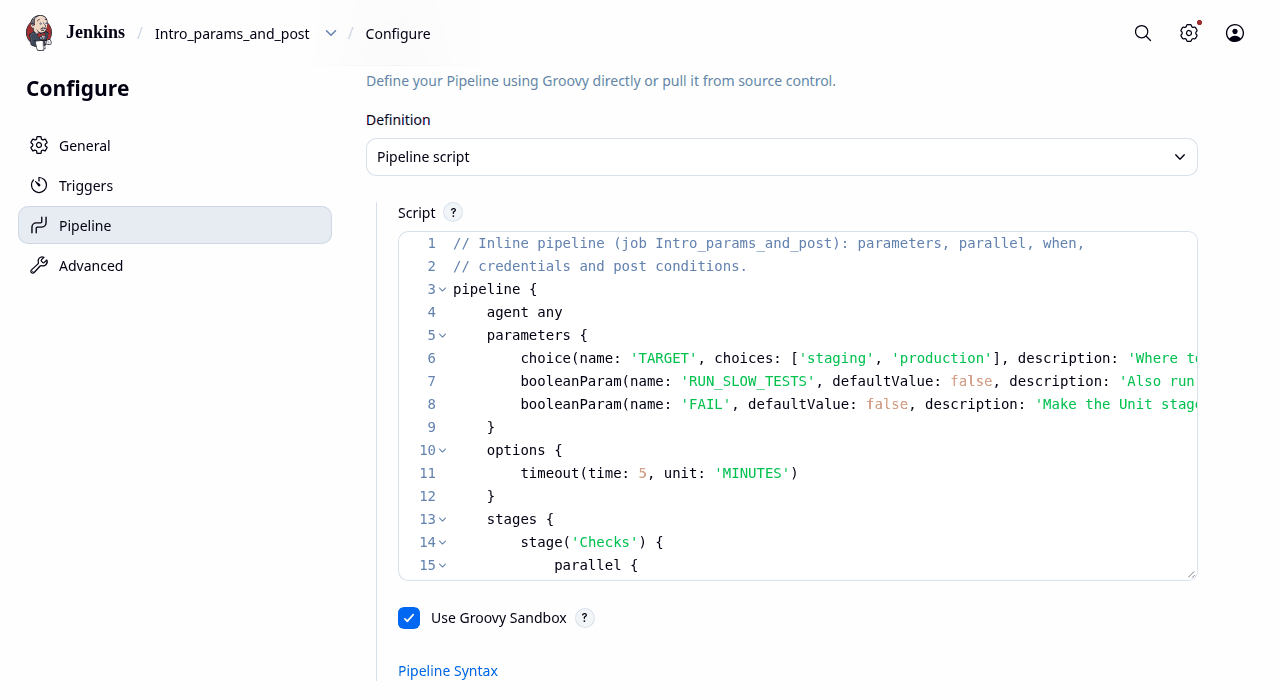1280x700 pixels.
Task: Click the Definition label
Action: pyautogui.click(x=398, y=120)
